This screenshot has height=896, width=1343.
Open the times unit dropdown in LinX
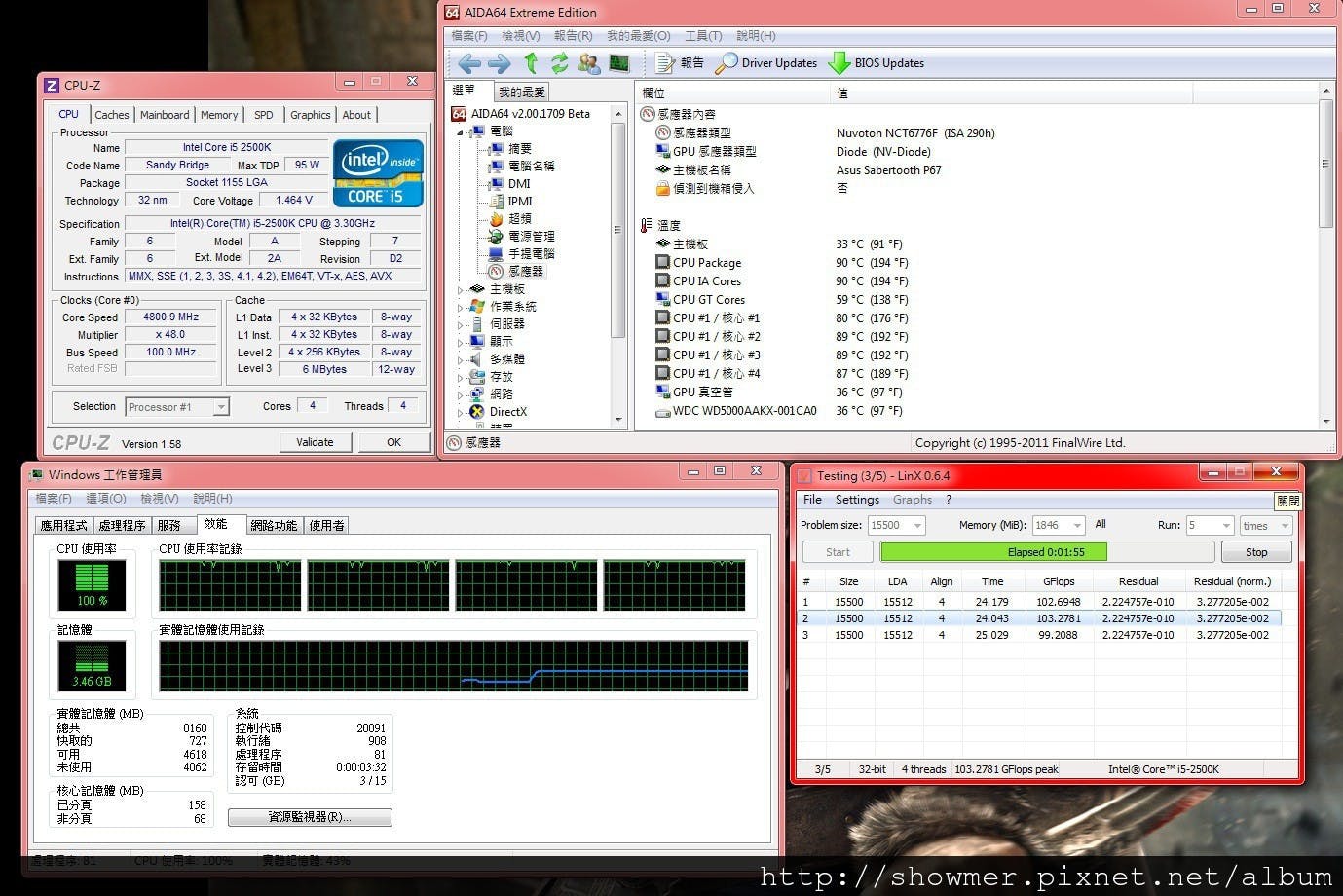pyautogui.click(x=1266, y=525)
